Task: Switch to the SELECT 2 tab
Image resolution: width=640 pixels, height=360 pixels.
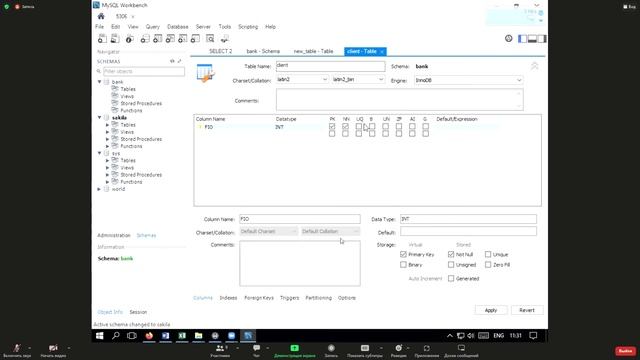Action: [x=220, y=51]
